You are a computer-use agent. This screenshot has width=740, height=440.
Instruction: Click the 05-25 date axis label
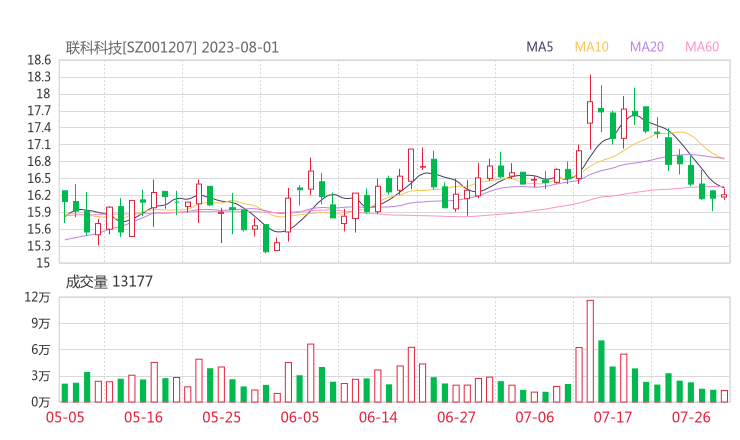pyautogui.click(x=221, y=417)
